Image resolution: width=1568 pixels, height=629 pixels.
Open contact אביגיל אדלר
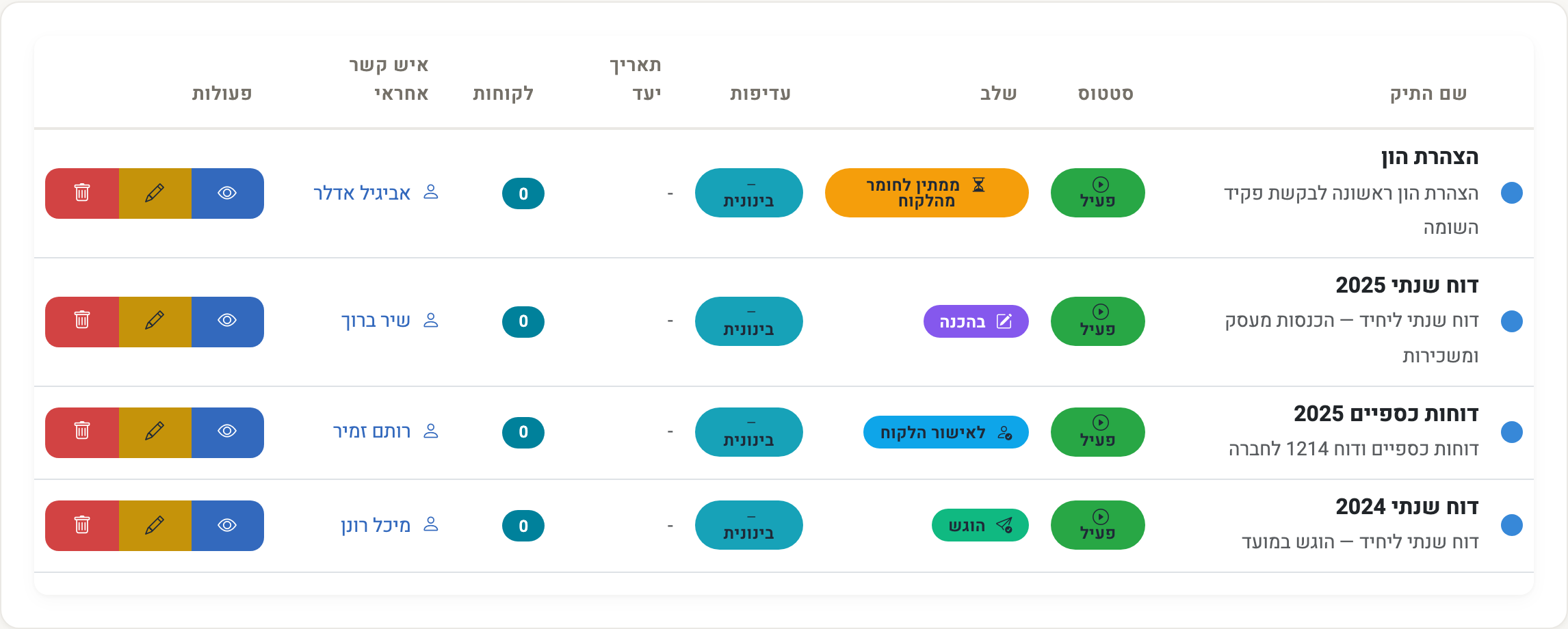[x=376, y=193]
